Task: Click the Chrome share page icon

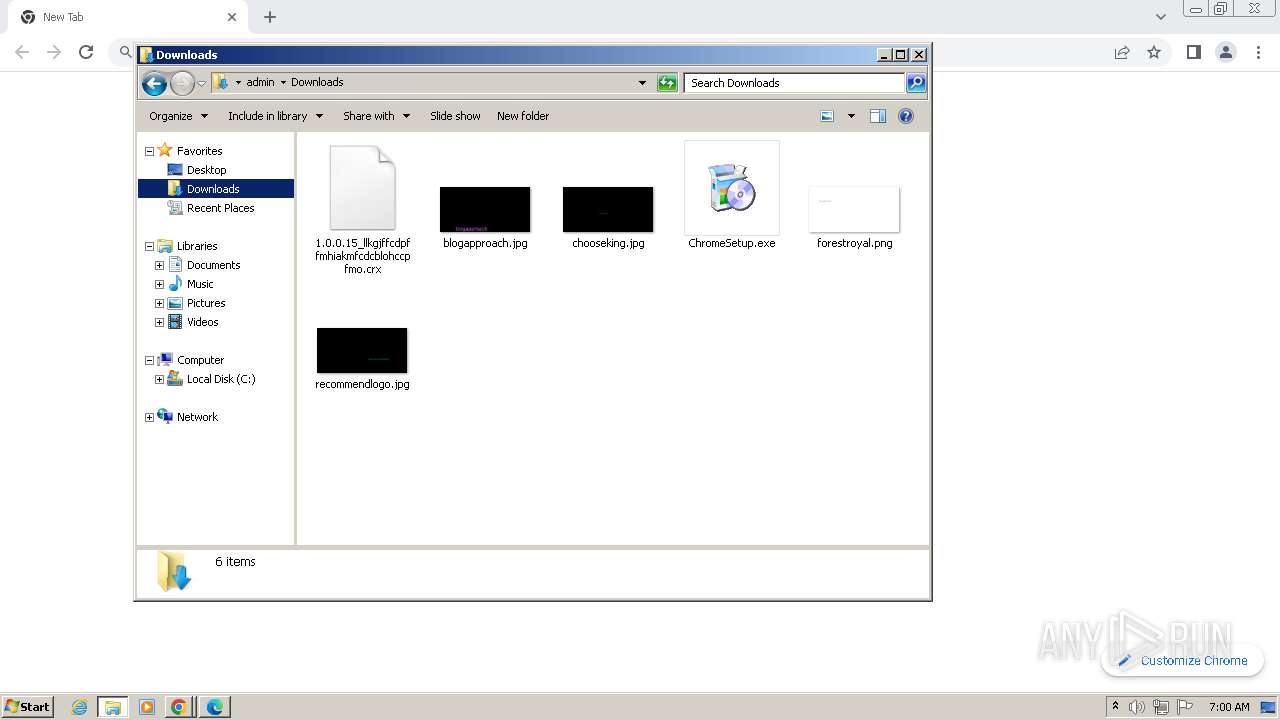Action: click(1122, 52)
